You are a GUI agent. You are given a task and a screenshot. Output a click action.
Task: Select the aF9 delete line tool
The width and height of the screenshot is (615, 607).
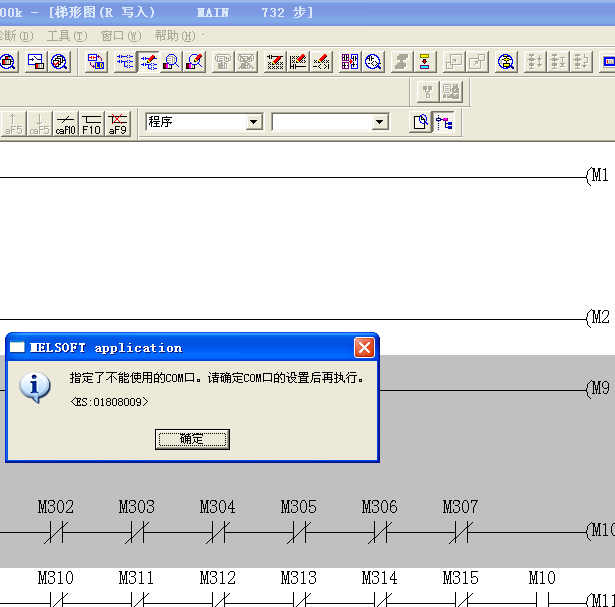117,123
